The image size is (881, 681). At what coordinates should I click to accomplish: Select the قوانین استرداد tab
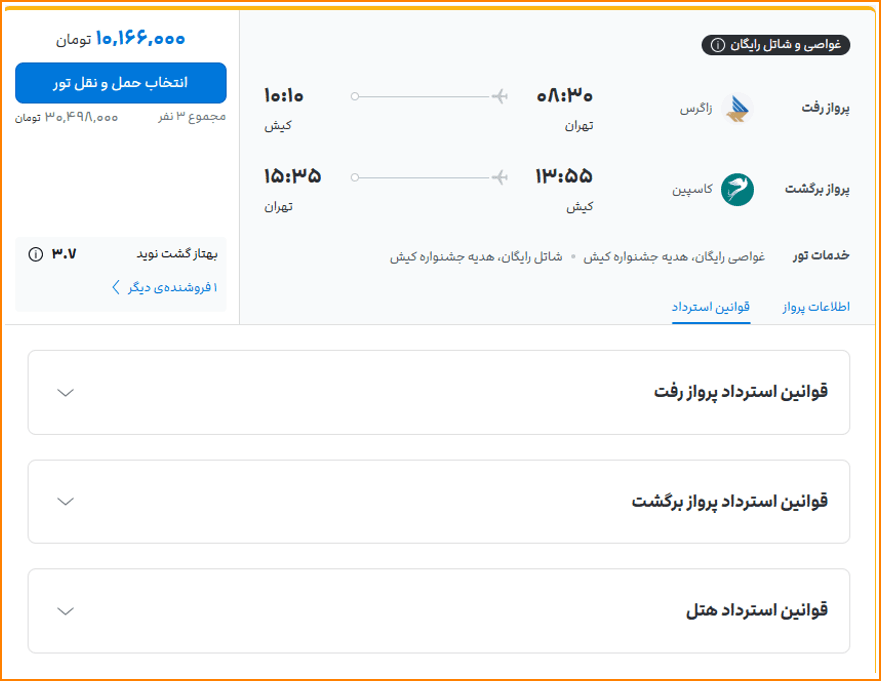point(711,307)
